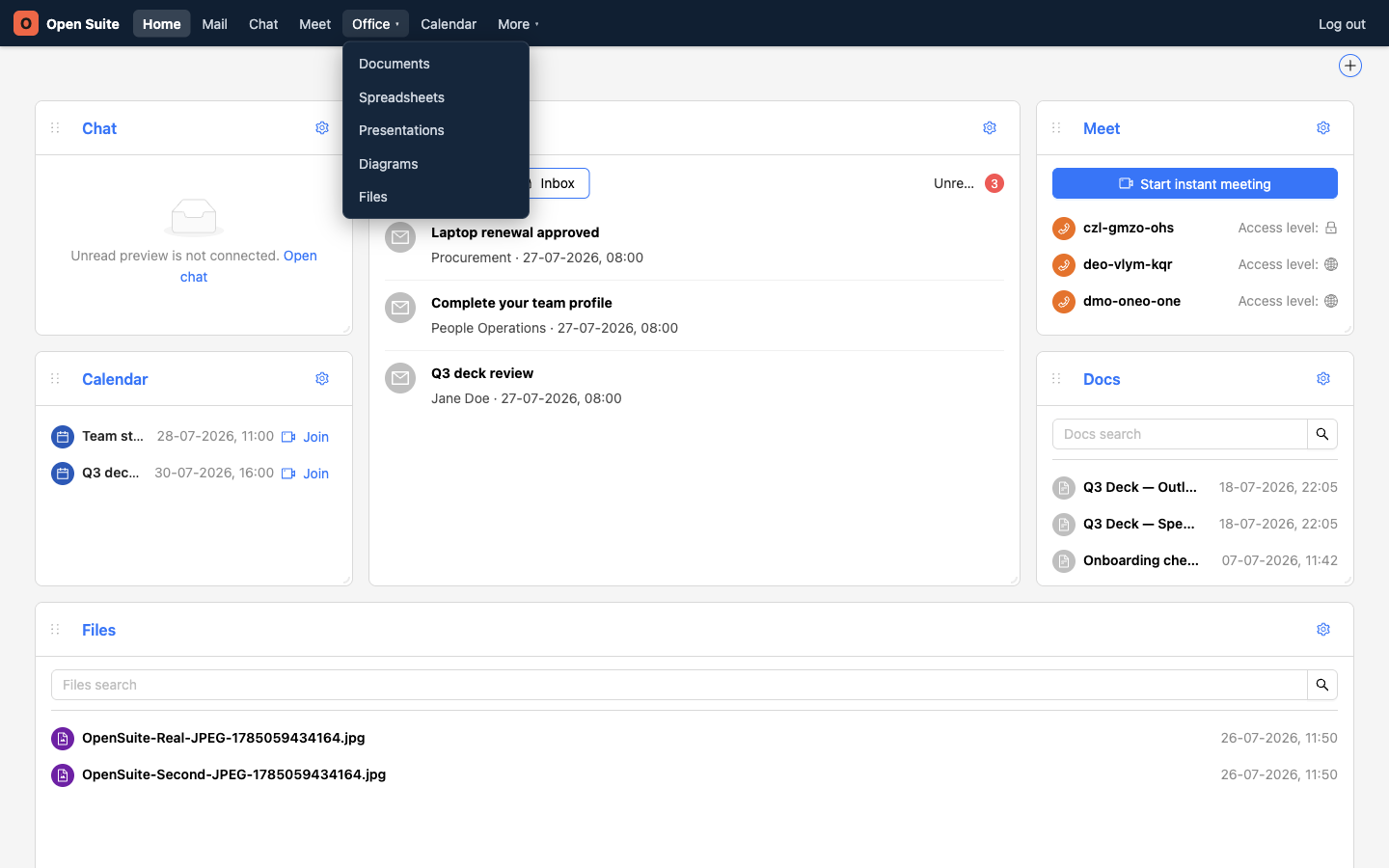This screenshot has height=868, width=1389.
Task: Start an instant meeting
Action: (x=1195, y=183)
